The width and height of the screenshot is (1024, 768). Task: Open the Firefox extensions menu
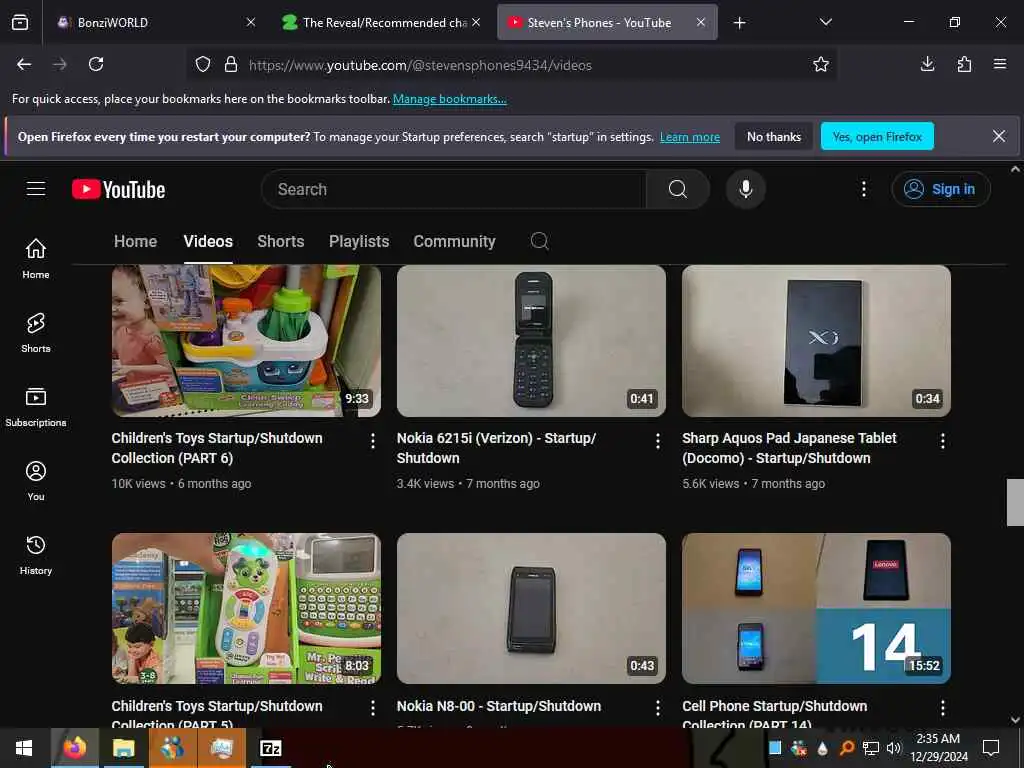[x=964, y=64]
